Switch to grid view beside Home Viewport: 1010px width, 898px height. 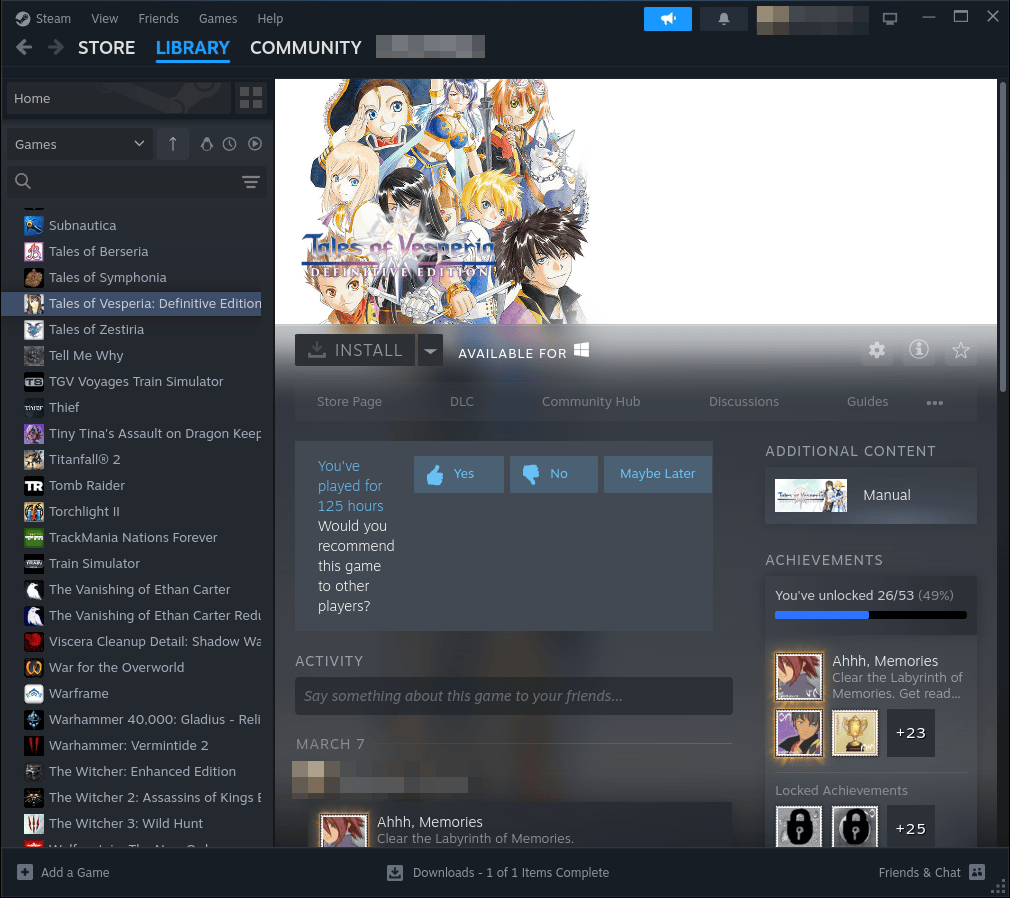pyautogui.click(x=251, y=98)
